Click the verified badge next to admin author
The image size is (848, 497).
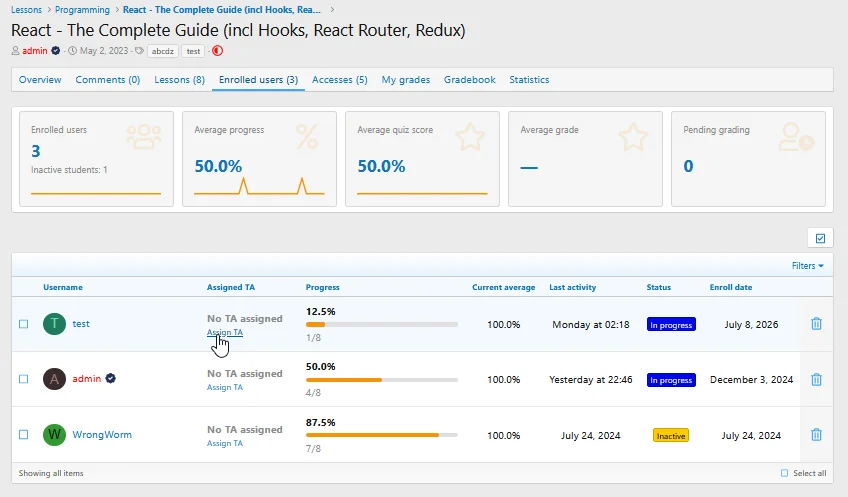55,51
